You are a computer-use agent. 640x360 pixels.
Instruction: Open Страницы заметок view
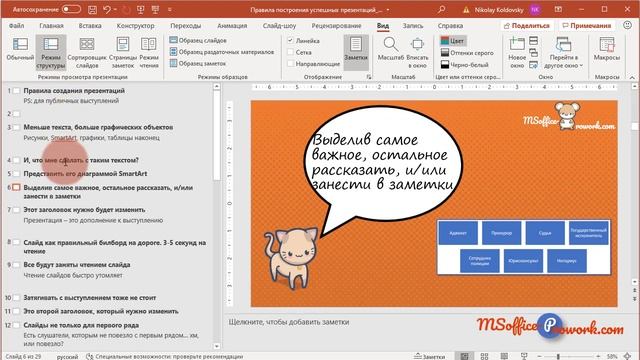click(123, 53)
